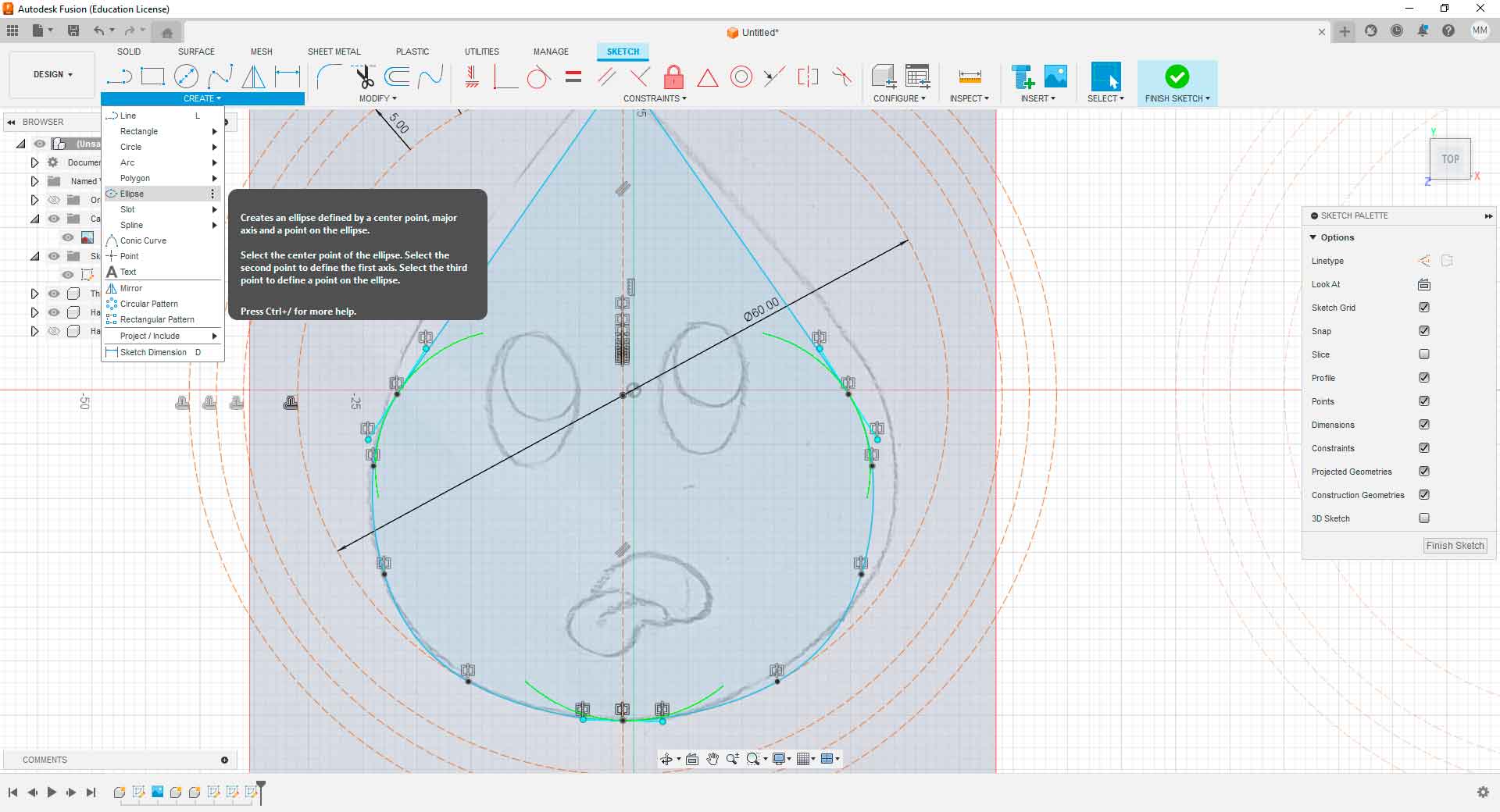Toggle the Profile checkbox
The image size is (1500, 812).
(x=1424, y=378)
